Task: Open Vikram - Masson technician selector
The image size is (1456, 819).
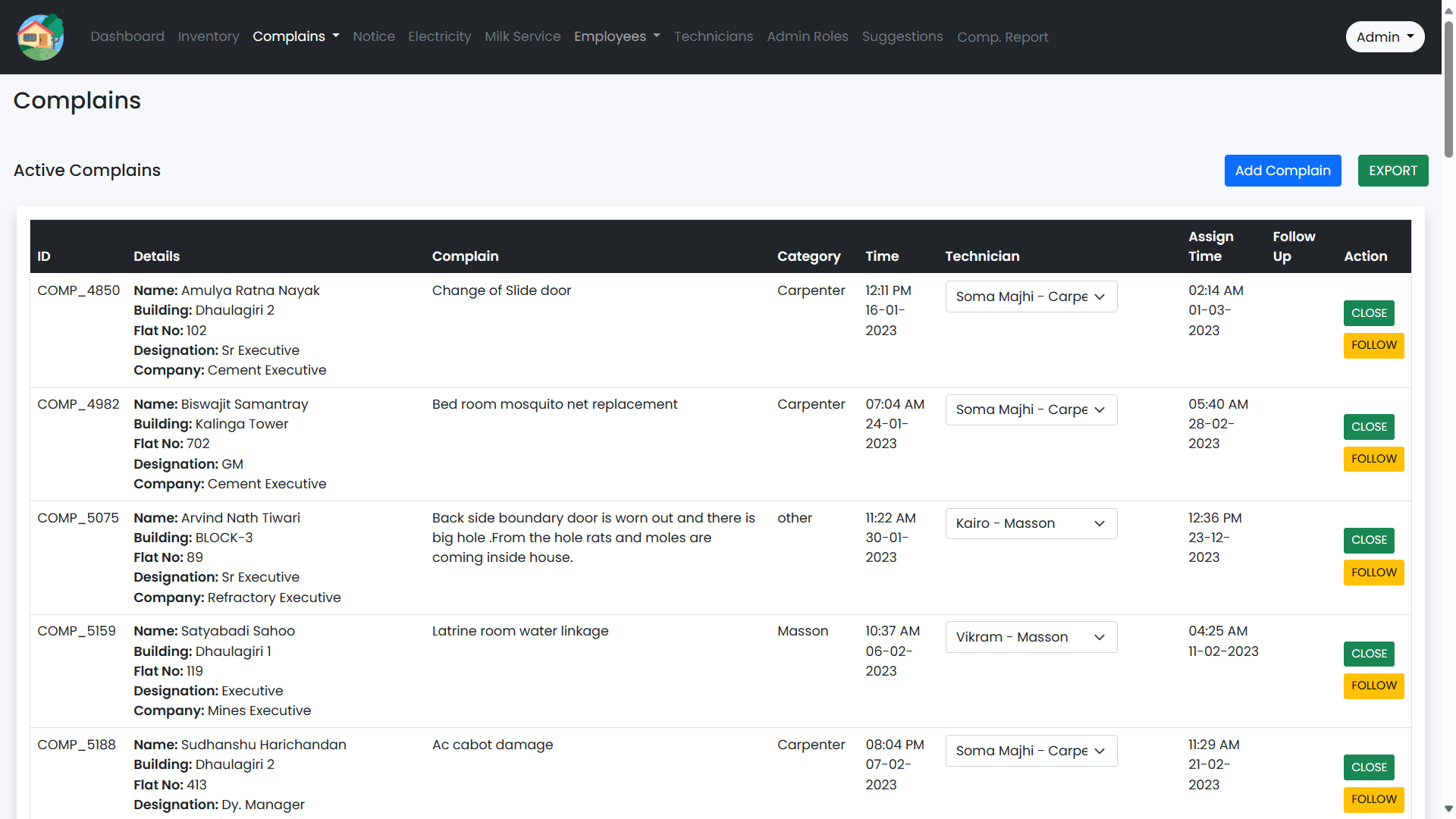Action: pyautogui.click(x=1031, y=637)
